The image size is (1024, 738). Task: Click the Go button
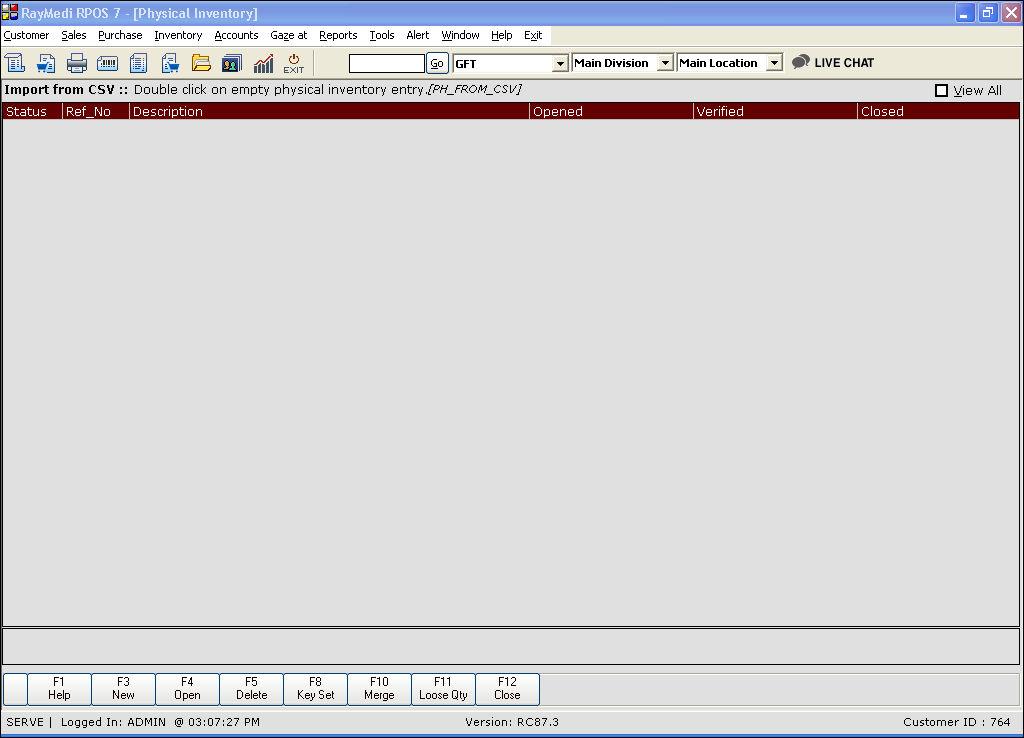pyautogui.click(x=437, y=63)
